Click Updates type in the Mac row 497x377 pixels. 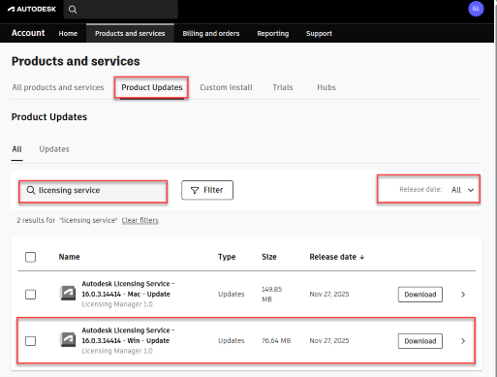(231, 294)
